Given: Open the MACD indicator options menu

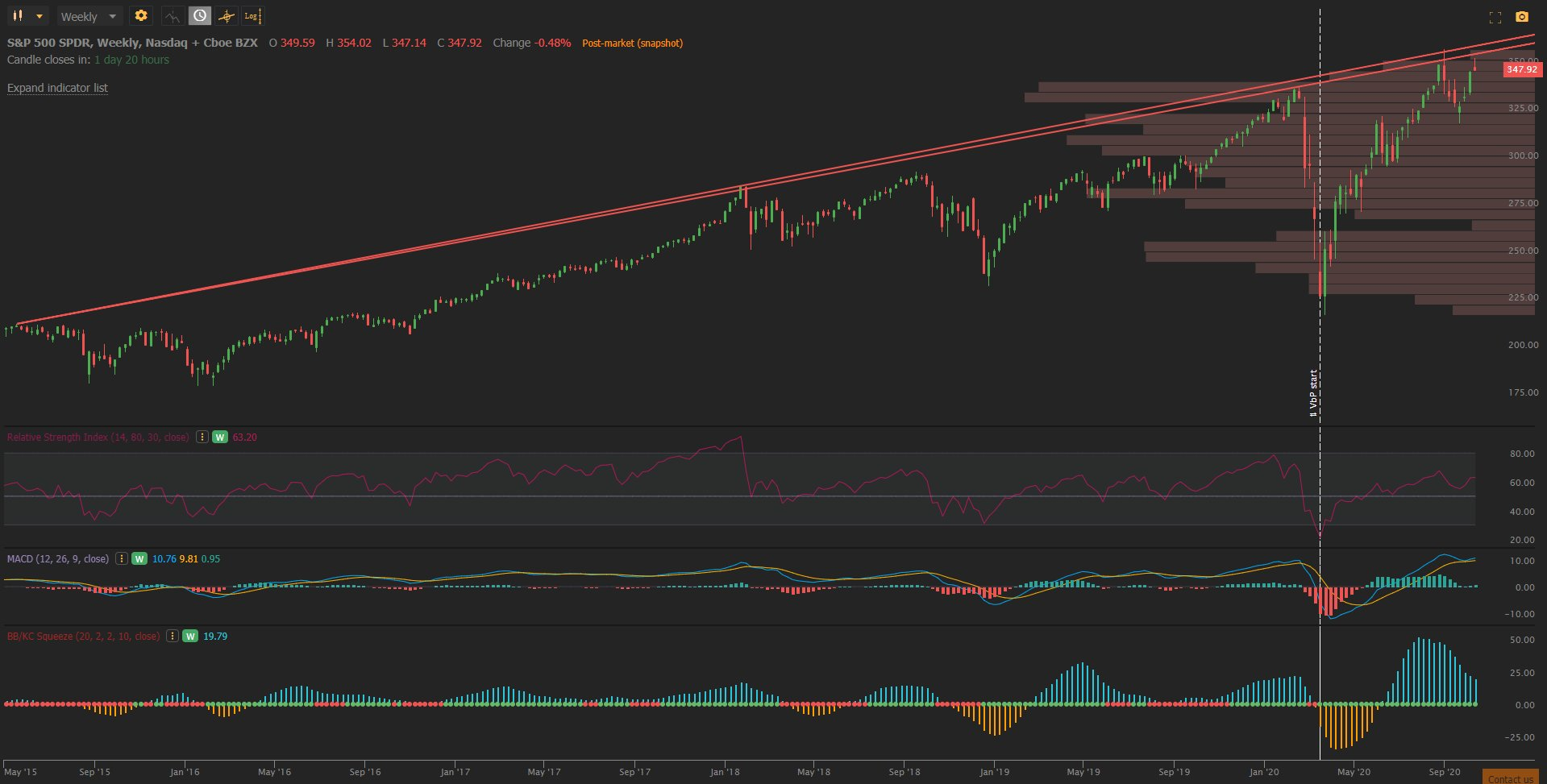Looking at the screenshot, I should (x=122, y=558).
